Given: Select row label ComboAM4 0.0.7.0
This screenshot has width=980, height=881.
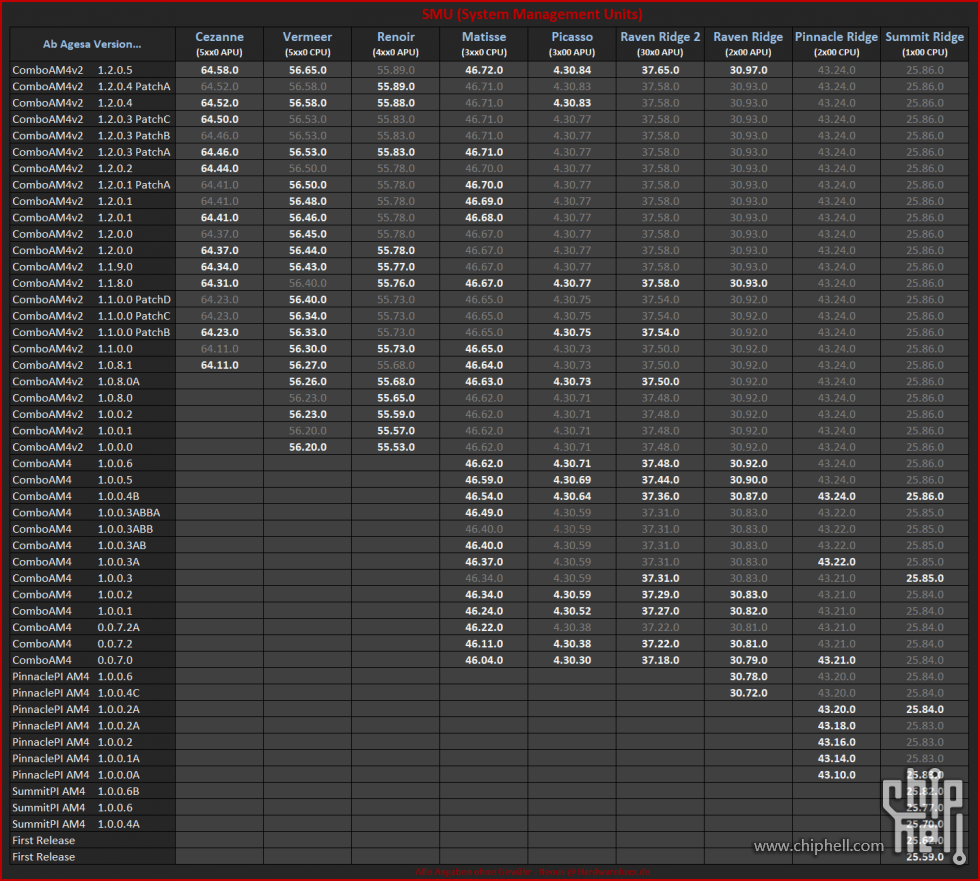Looking at the screenshot, I should click(72, 660).
